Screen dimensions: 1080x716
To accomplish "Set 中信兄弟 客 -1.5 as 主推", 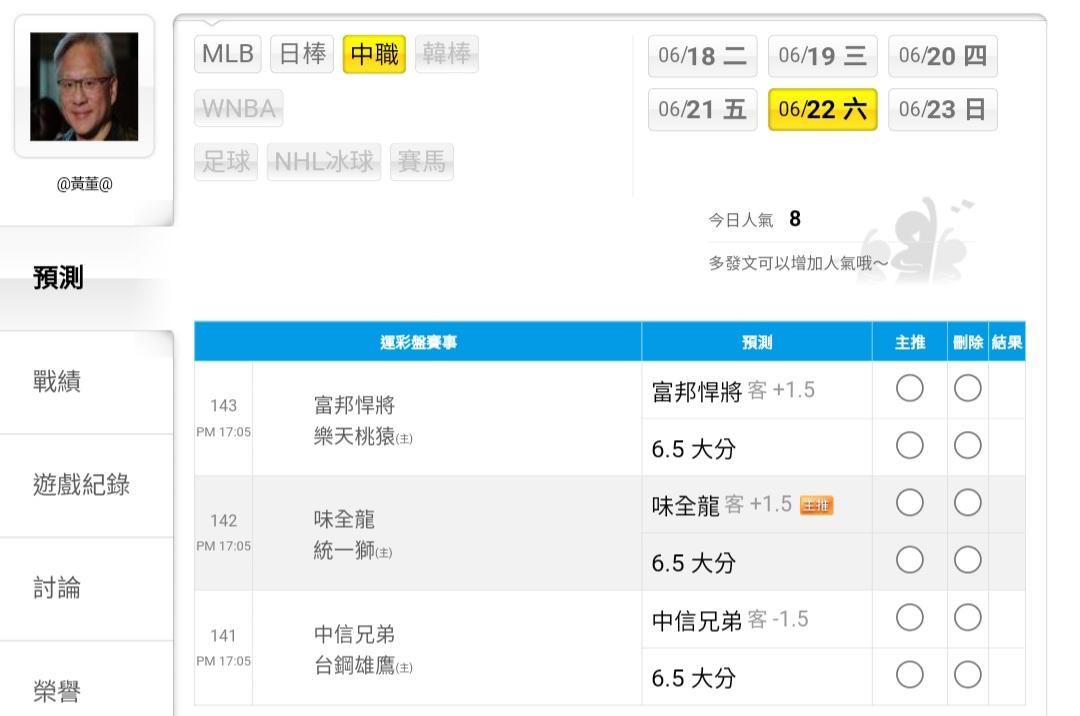I will tap(909, 619).
